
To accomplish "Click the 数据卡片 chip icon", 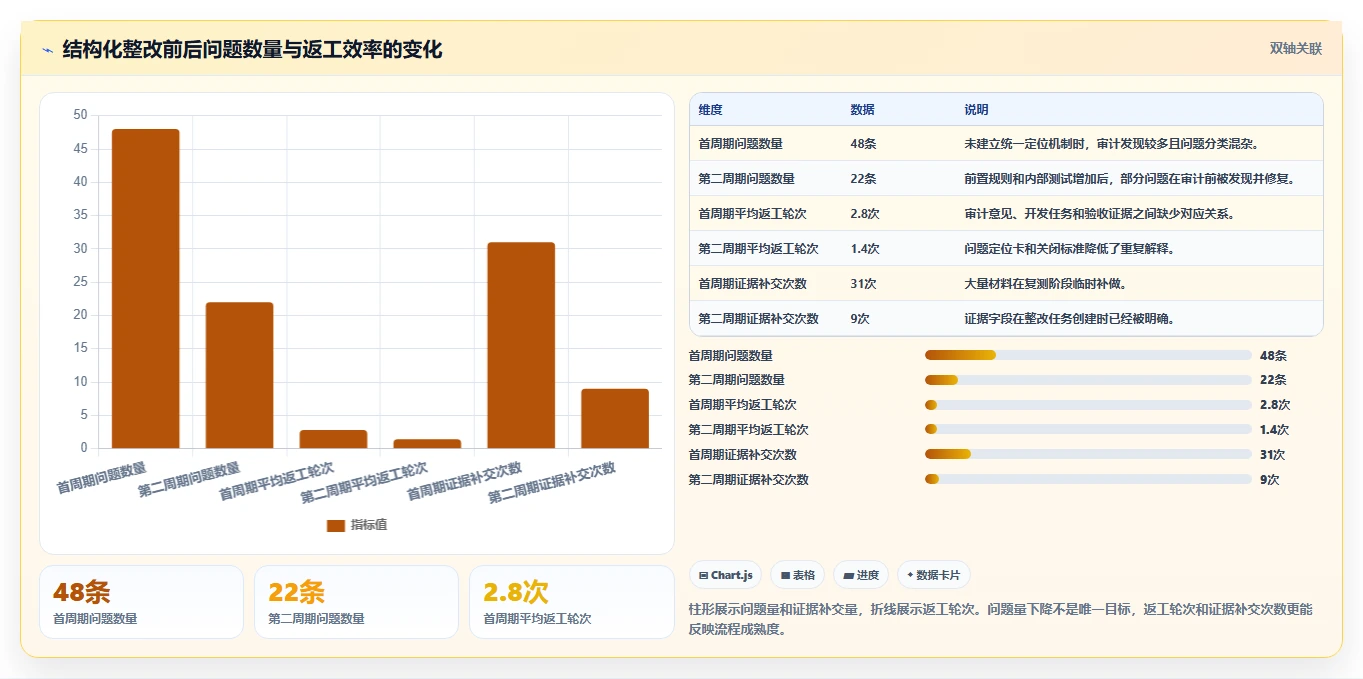I will pyautogui.click(x=910, y=575).
